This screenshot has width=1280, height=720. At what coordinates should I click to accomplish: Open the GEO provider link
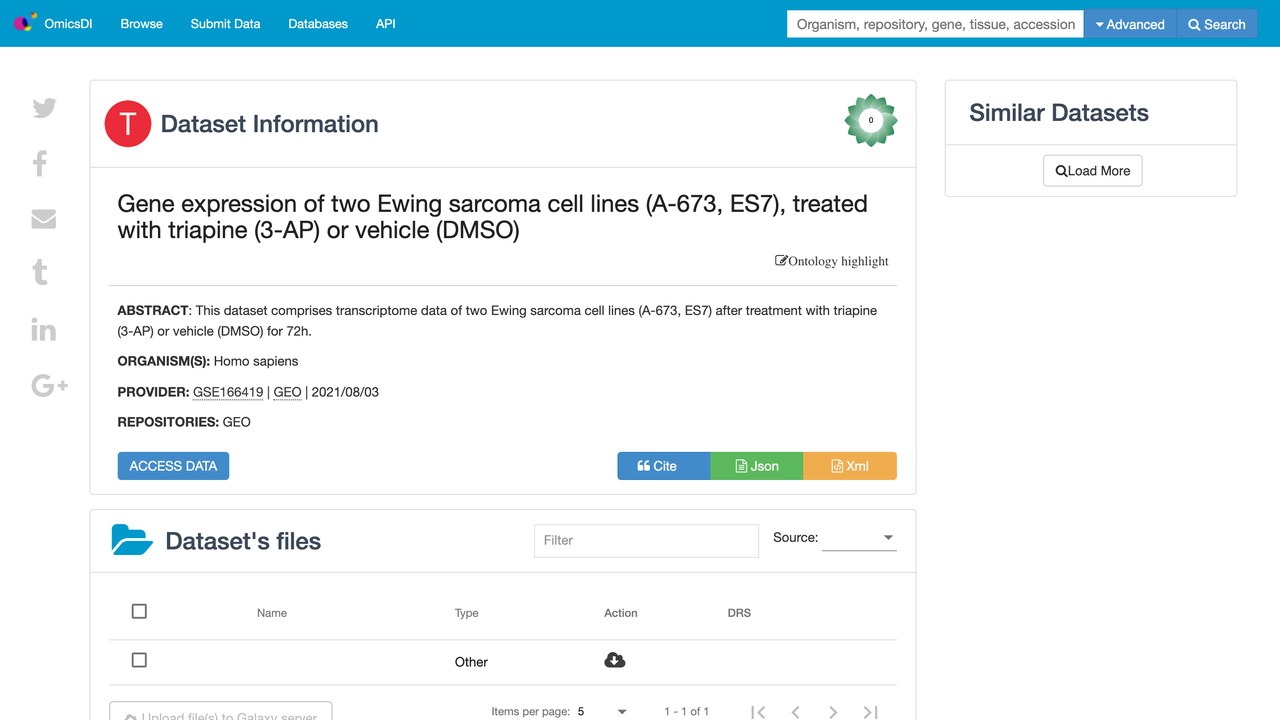click(x=287, y=392)
